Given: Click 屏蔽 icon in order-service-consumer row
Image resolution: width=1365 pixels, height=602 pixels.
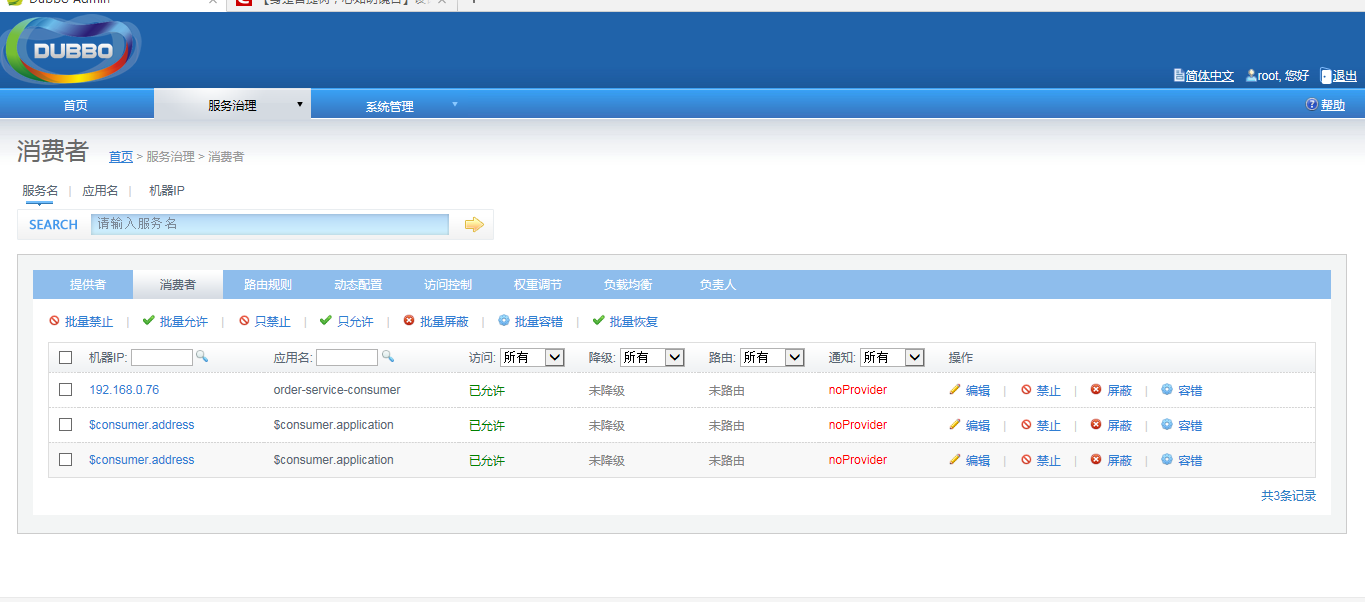Looking at the screenshot, I should [x=1096, y=390].
